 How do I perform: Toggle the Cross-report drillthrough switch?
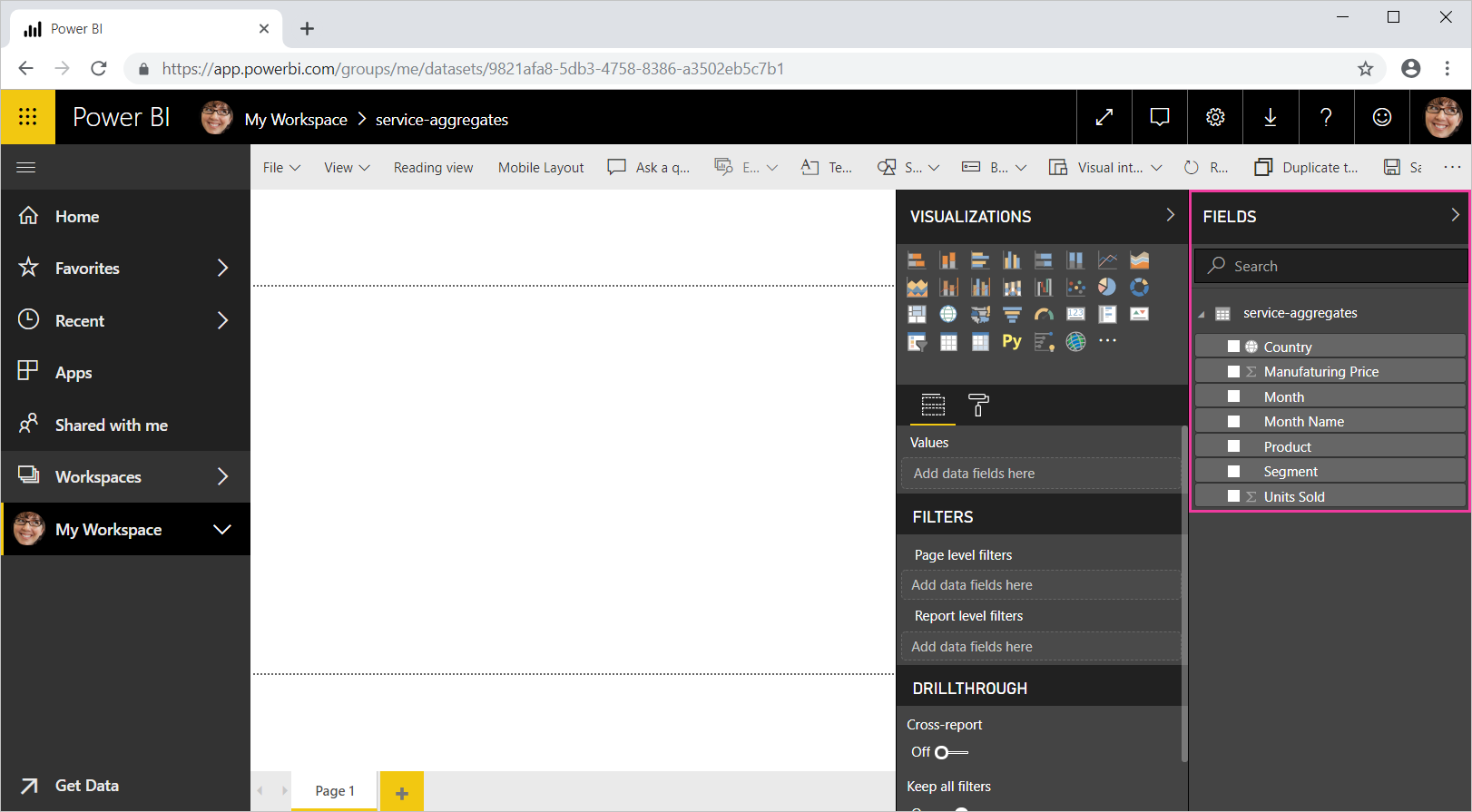tap(951, 752)
